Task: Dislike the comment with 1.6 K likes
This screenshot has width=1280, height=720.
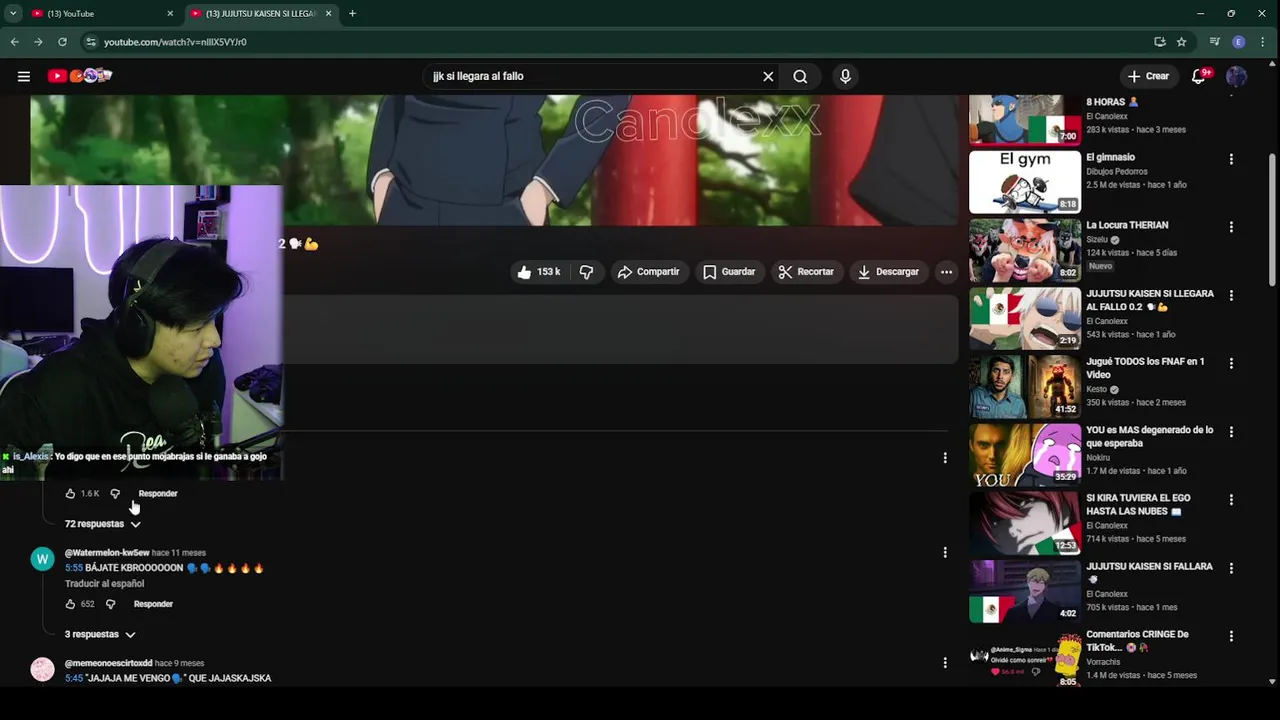Action: point(115,494)
